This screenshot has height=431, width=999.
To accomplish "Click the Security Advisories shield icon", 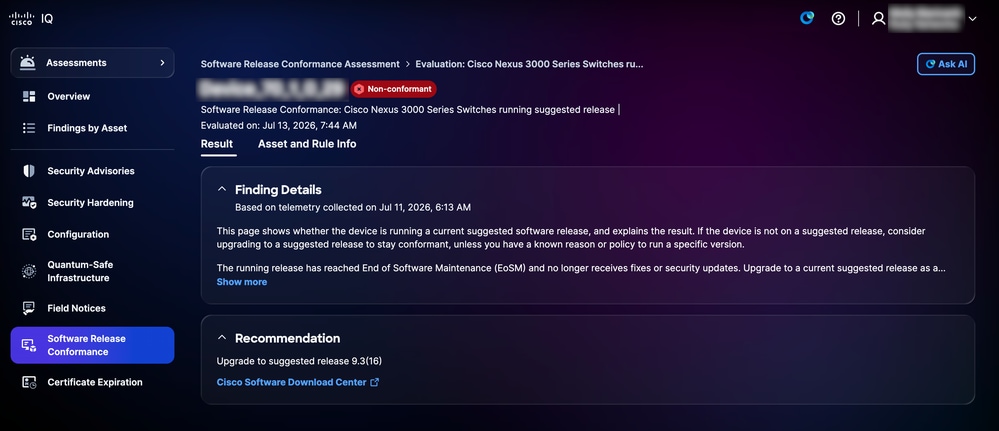I will pos(29,171).
